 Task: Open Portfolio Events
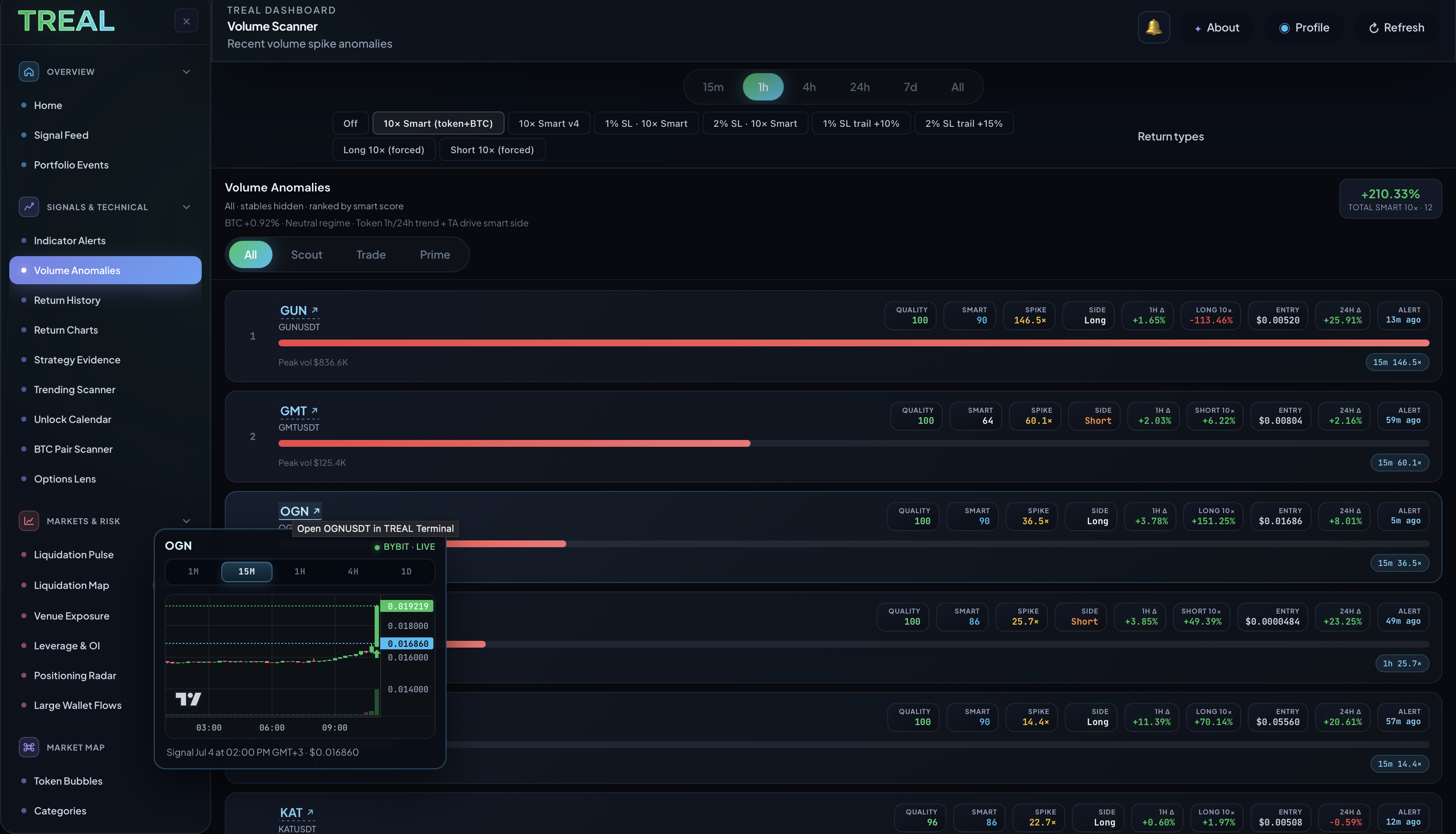[106, 165]
